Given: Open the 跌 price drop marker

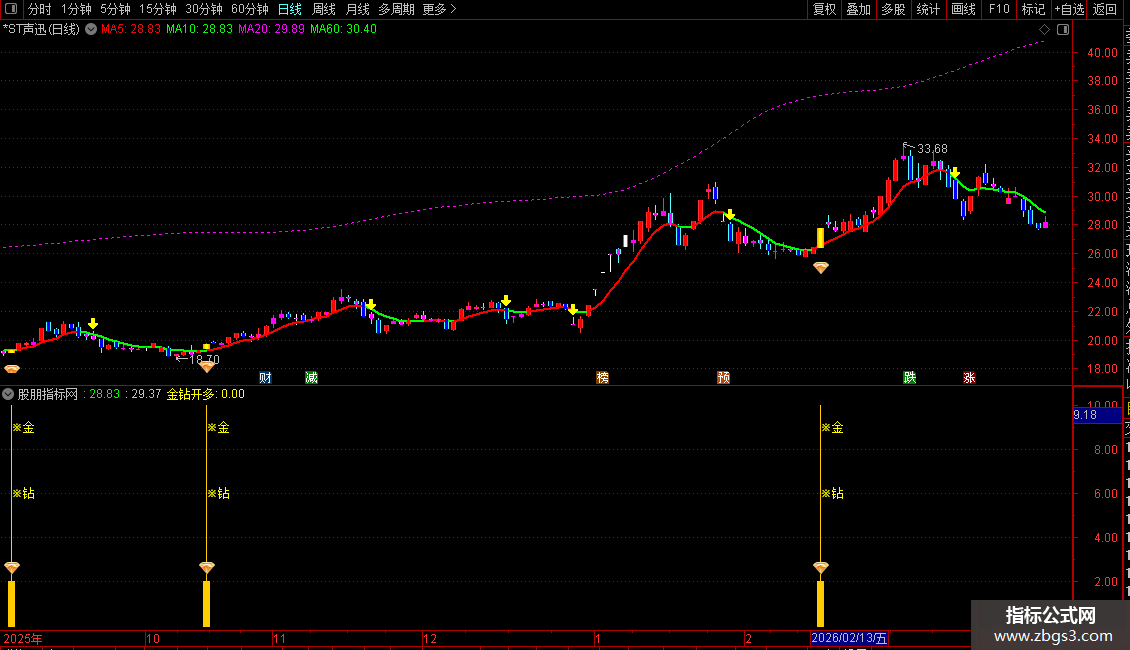Looking at the screenshot, I should [x=909, y=378].
